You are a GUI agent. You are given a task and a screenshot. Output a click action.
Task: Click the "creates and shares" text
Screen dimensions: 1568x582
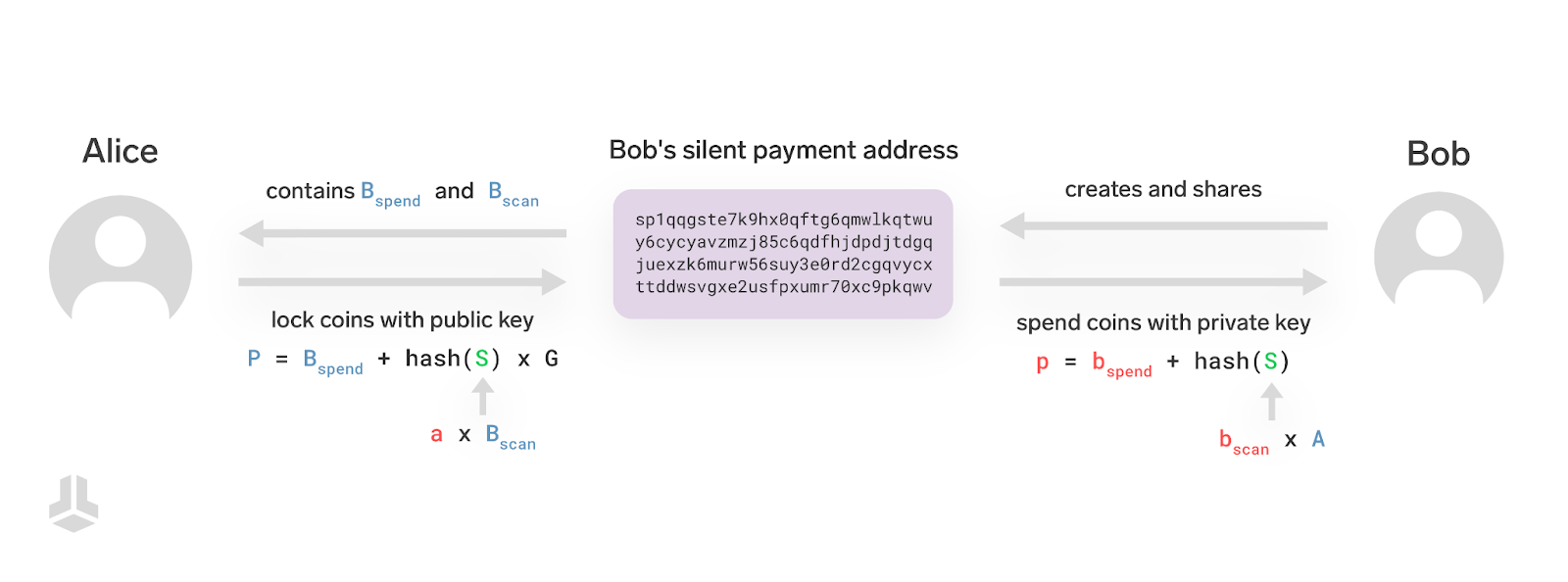click(1163, 189)
